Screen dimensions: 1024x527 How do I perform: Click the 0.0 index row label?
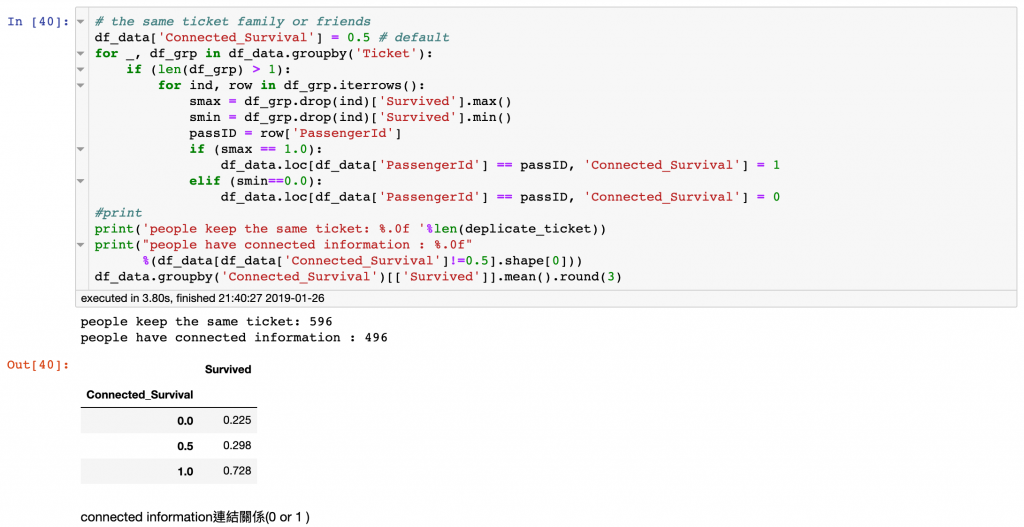click(185, 421)
